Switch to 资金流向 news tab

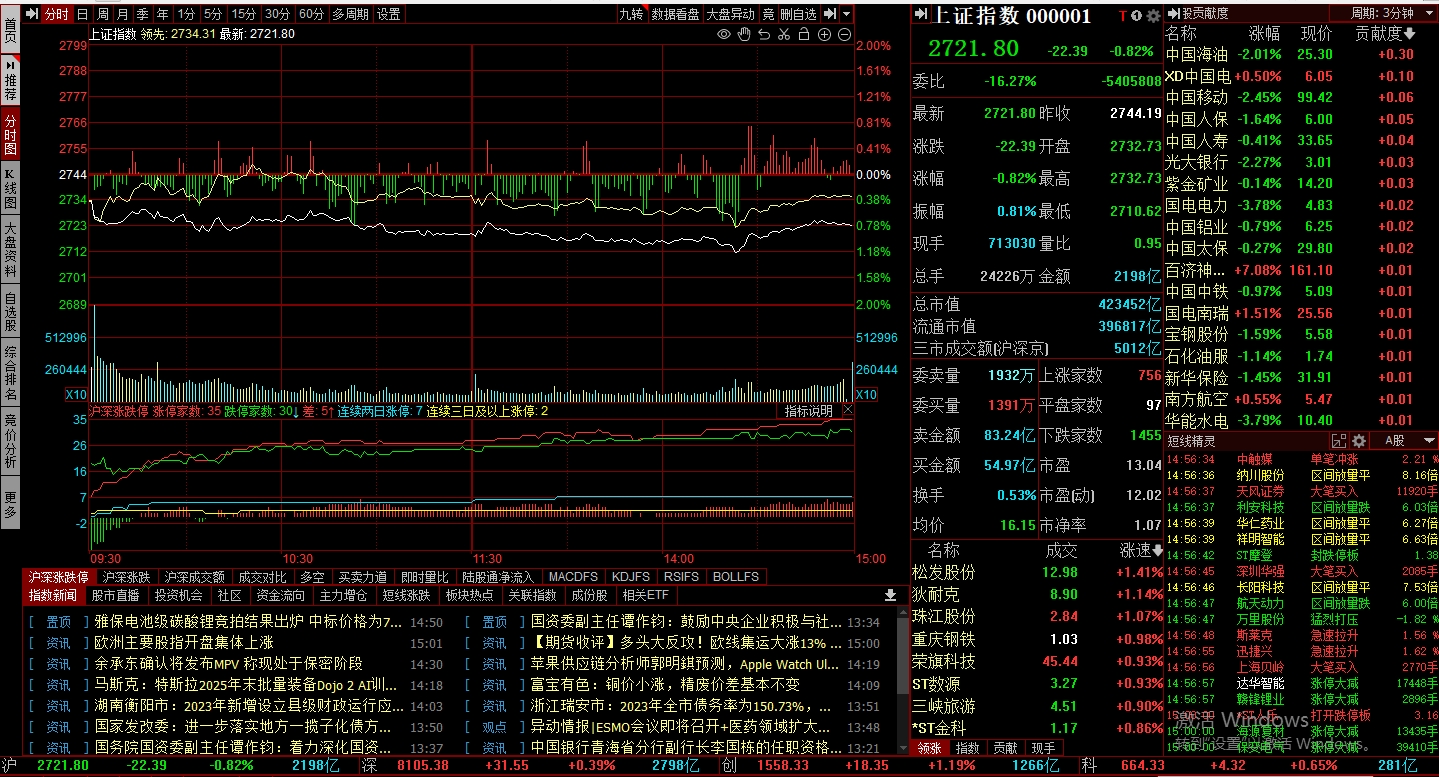[279, 595]
